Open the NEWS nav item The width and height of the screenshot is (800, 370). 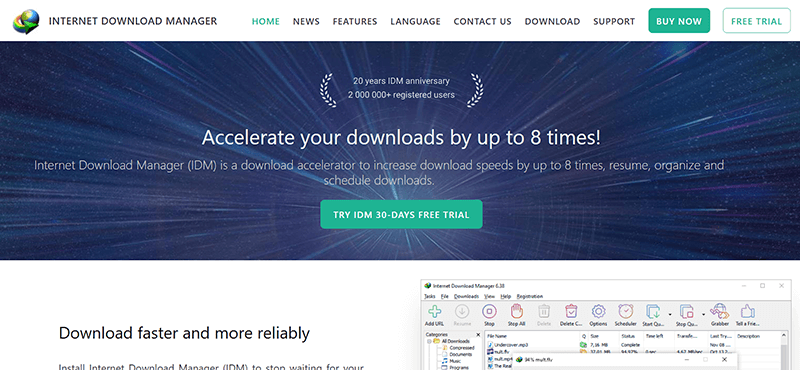point(306,21)
